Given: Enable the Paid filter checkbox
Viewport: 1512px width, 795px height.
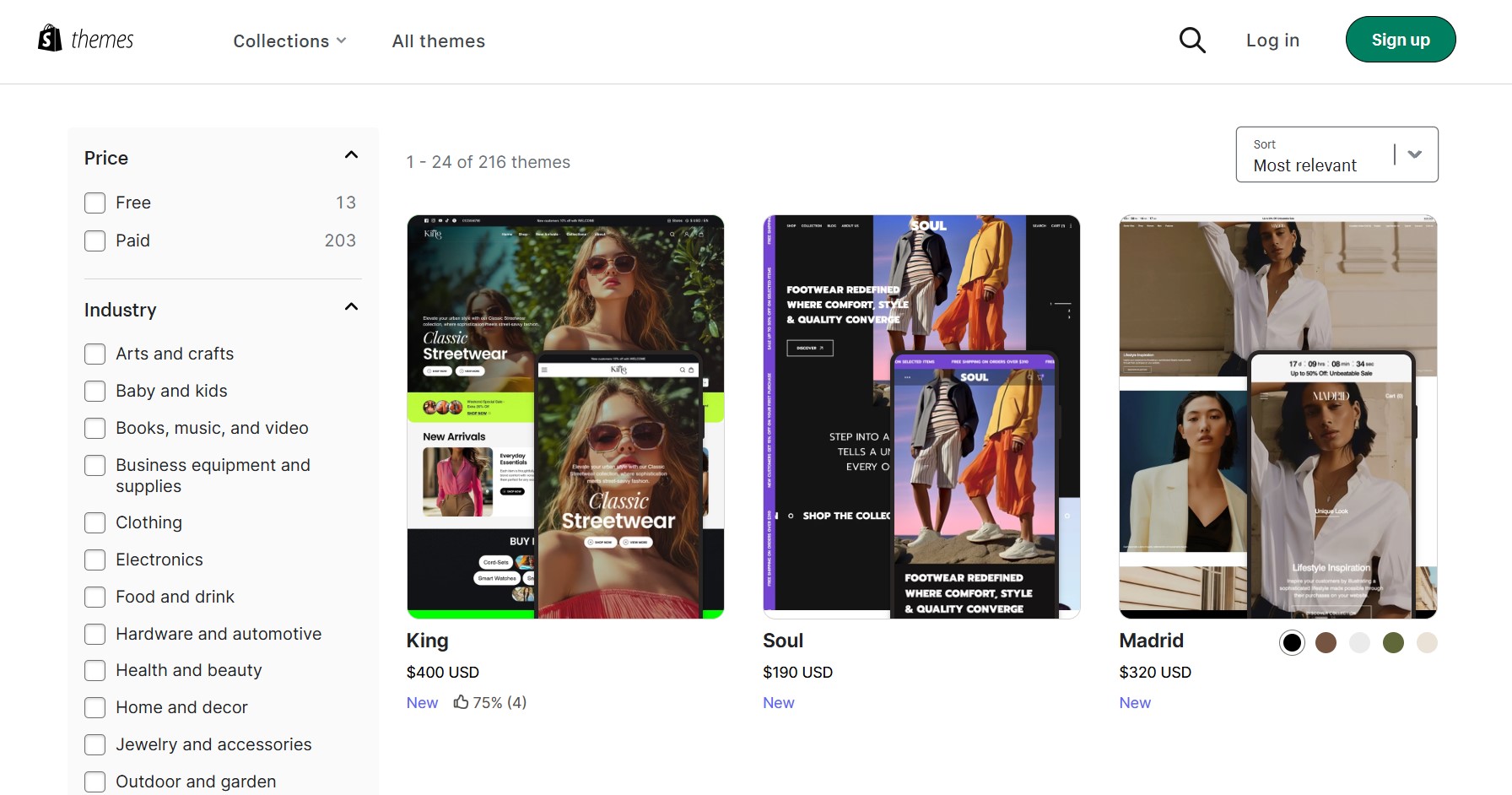Looking at the screenshot, I should tap(94, 241).
